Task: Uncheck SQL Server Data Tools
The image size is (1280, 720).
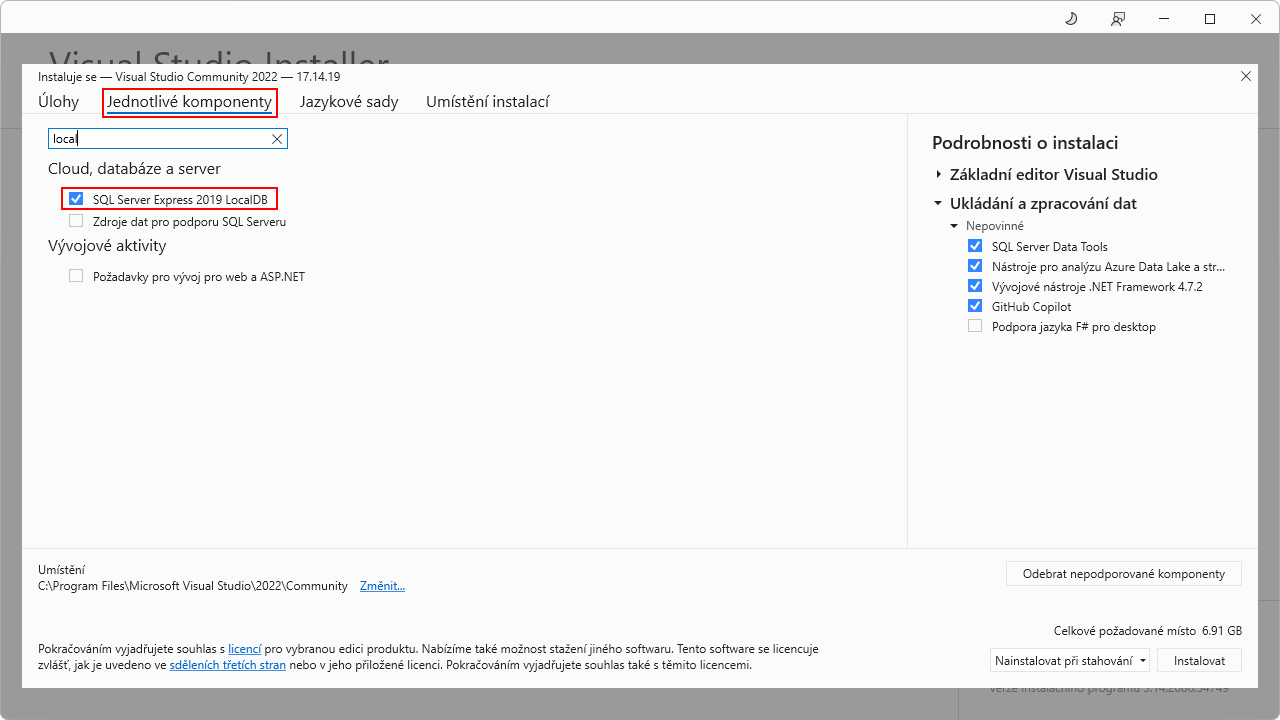Action: tap(974, 245)
